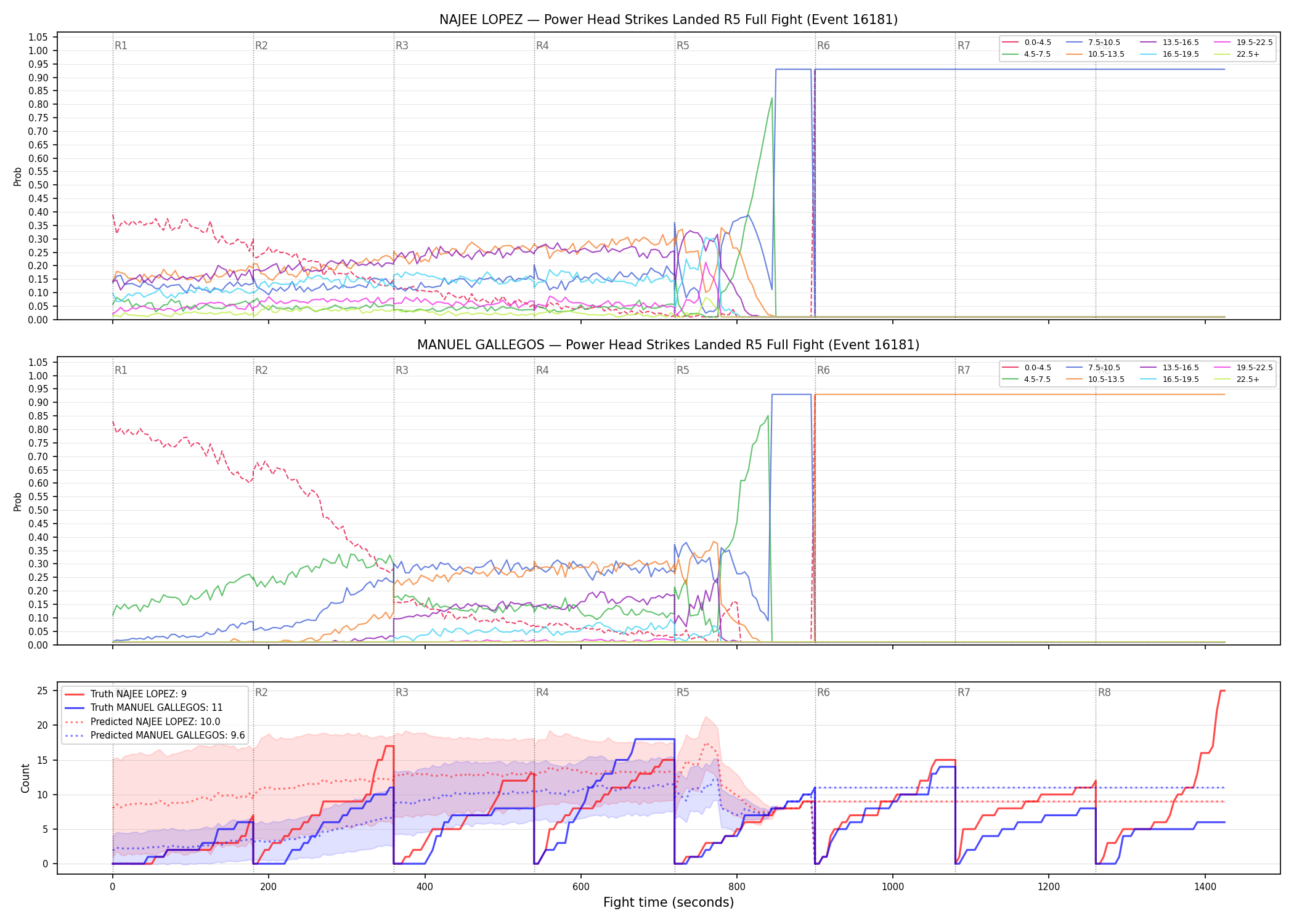The image size is (1294, 924).
Task: Select '4.5-7.5' legend entry in Manuel Gallegos chart
Action: (x=1027, y=379)
